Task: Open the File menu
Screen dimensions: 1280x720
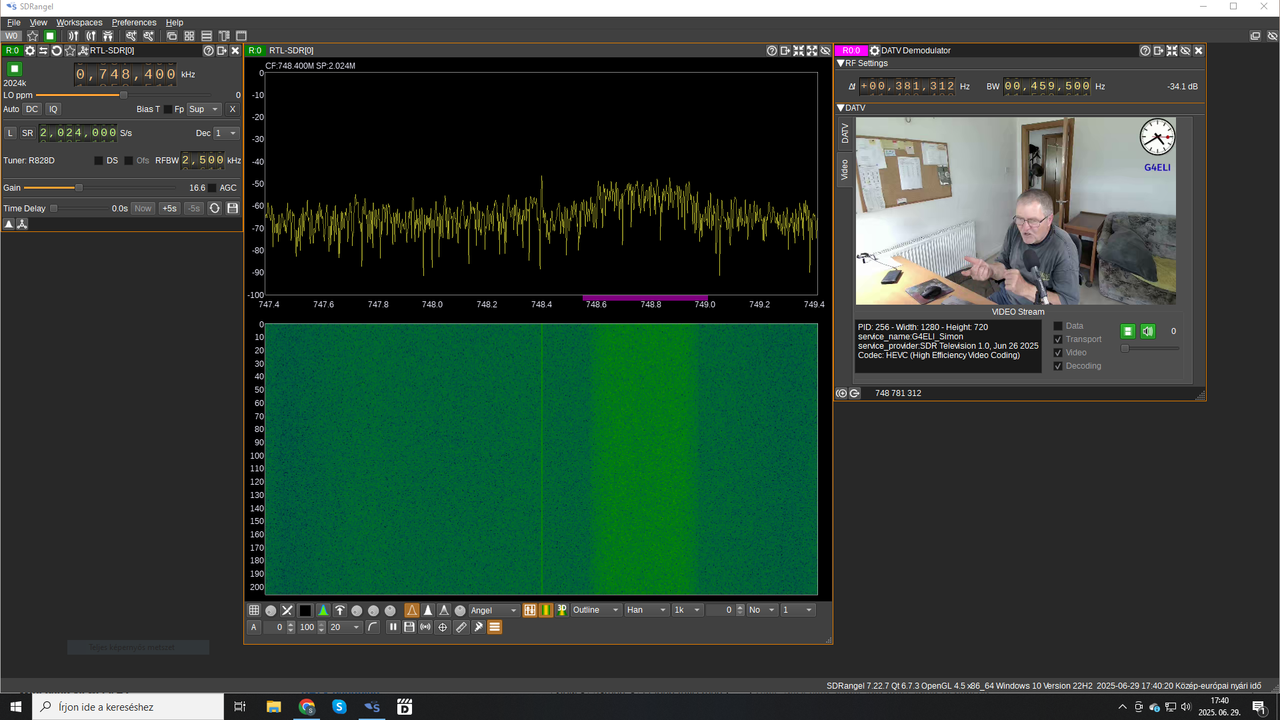Action: pos(14,22)
